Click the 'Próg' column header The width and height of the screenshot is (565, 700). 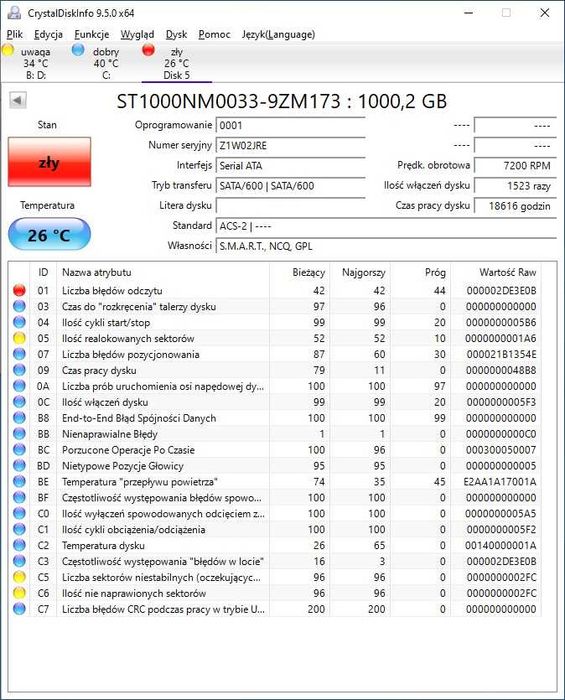coord(420,272)
